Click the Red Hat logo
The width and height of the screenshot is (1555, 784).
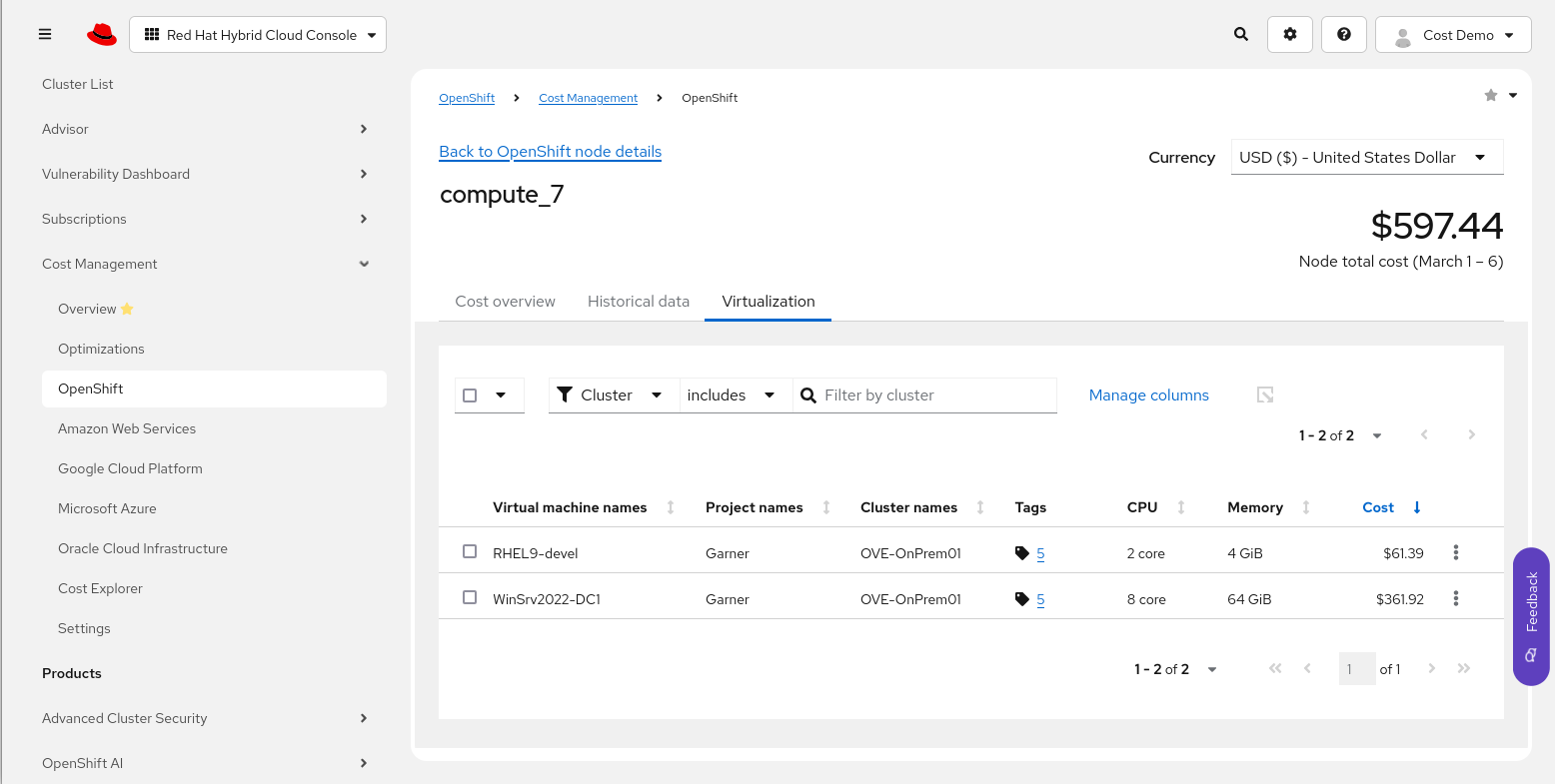tap(101, 33)
